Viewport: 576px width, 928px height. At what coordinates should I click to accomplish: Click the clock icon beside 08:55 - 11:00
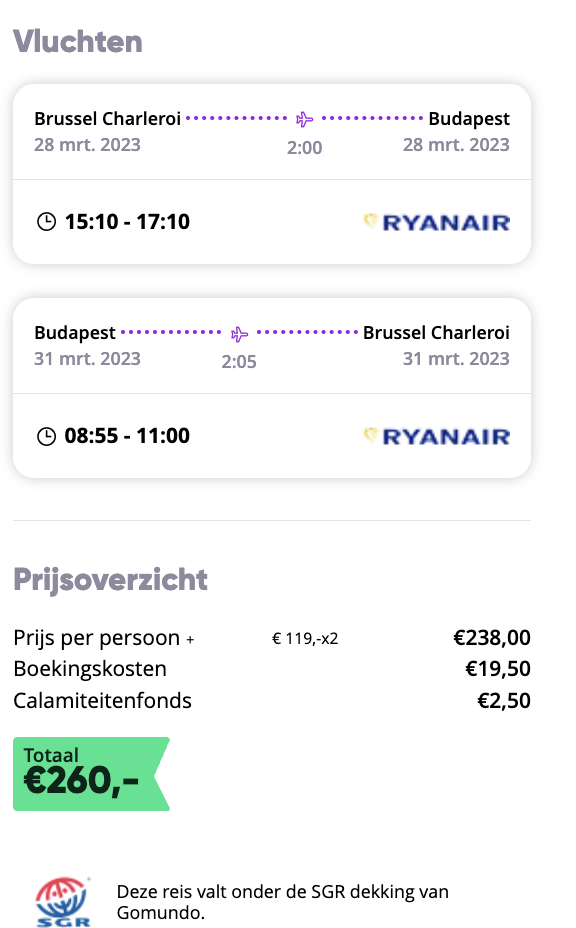pos(46,436)
